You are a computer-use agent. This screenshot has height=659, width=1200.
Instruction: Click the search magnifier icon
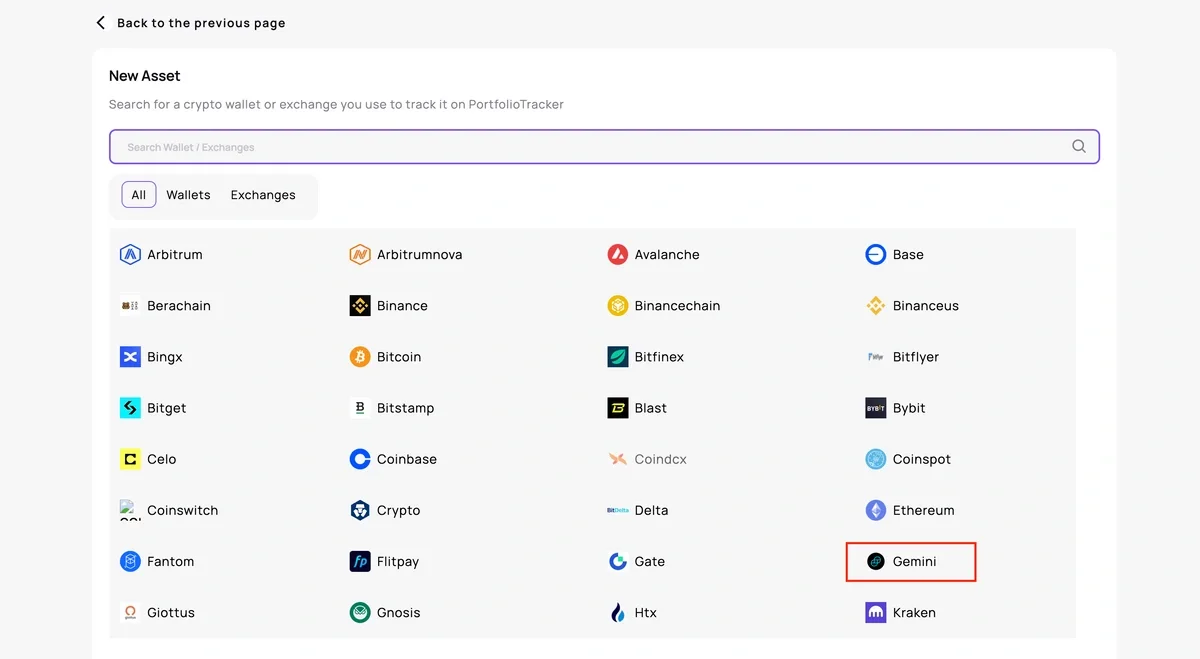[x=1079, y=146]
